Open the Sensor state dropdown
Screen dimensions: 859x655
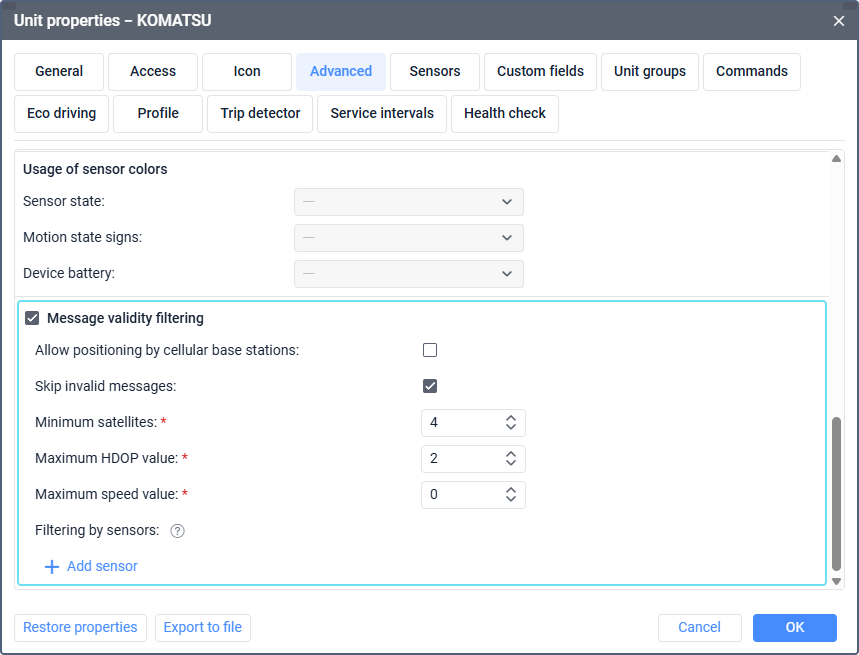pyautogui.click(x=408, y=202)
